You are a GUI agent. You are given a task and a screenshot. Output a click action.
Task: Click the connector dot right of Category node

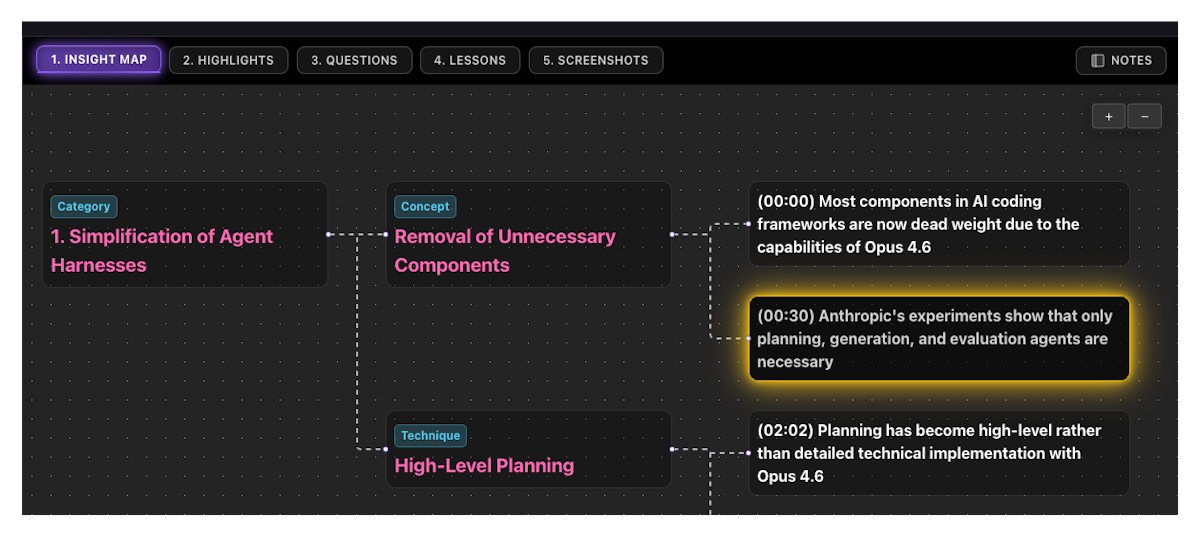click(x=328, y=235)
